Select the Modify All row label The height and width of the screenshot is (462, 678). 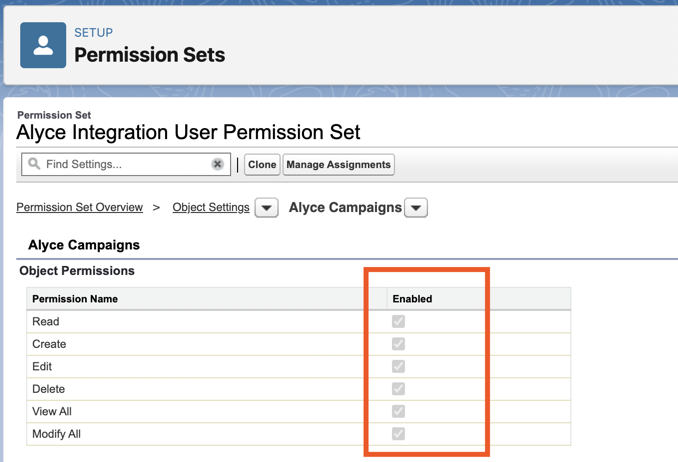(x=57, y=434)
